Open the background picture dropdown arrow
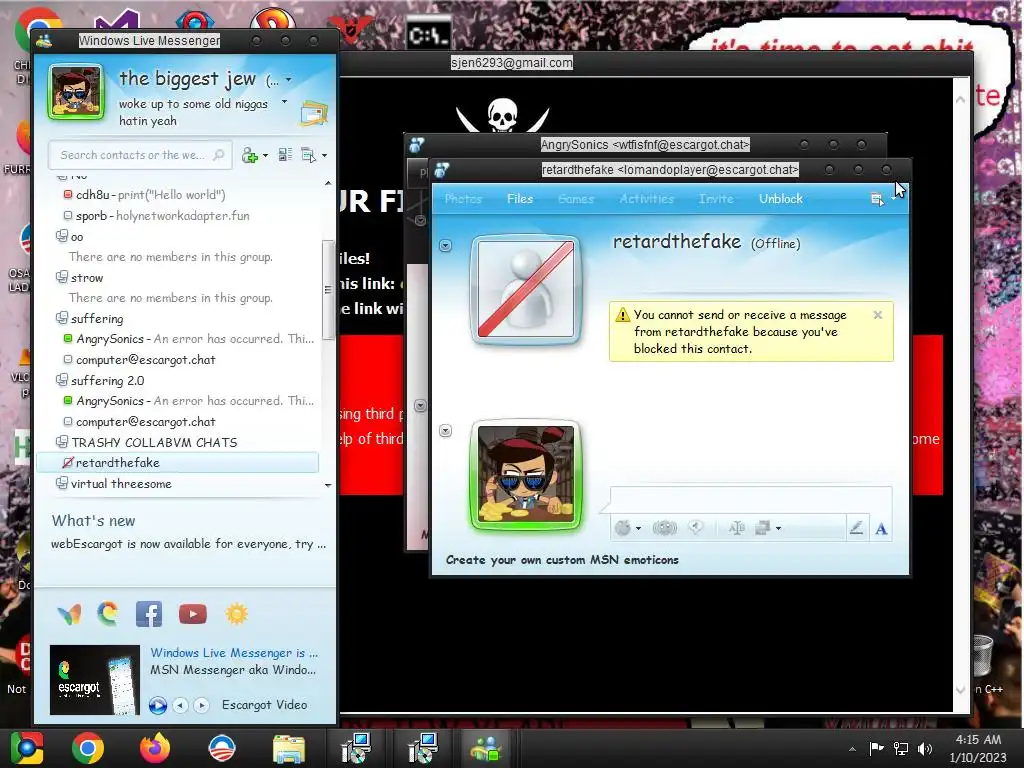This screenshot has width=1024, height=768. [x=778, y=528]
